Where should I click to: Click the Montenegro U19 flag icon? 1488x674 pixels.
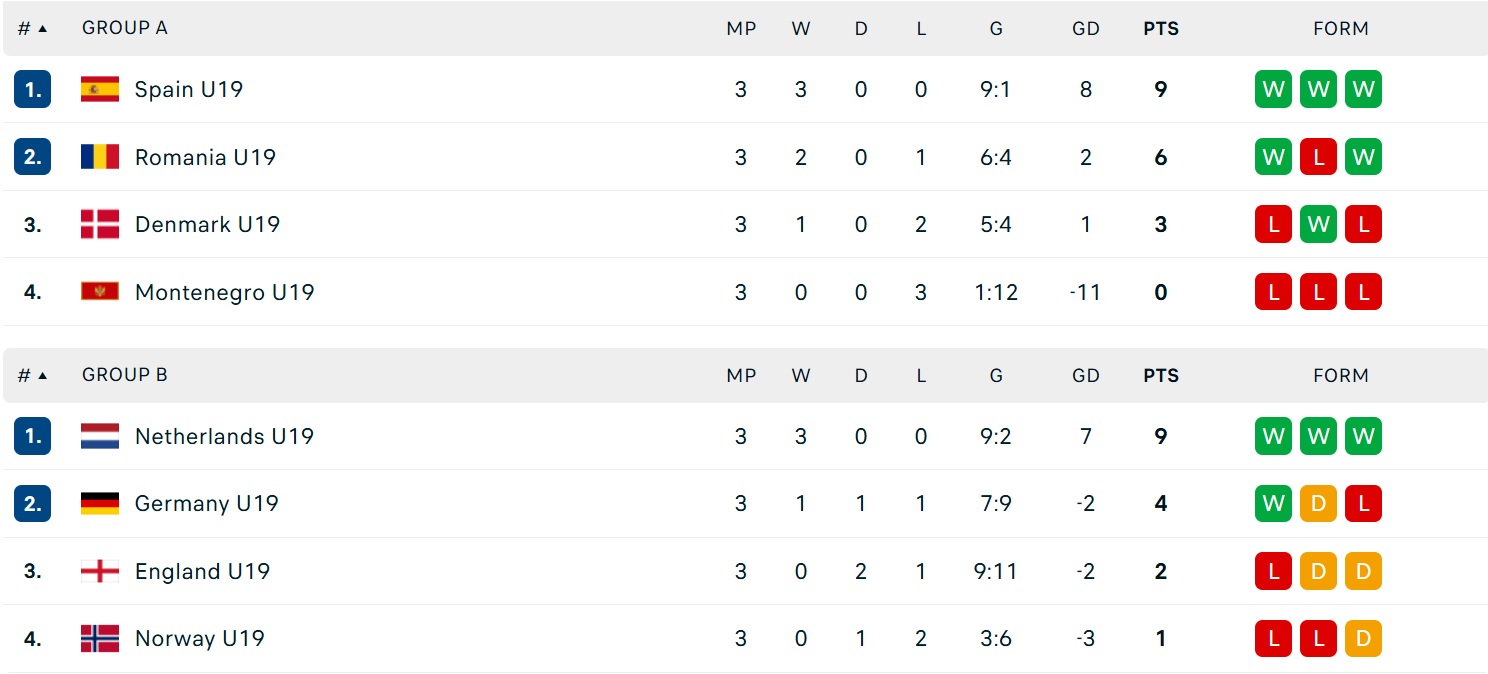pyautogui.click(x=100, y=292)
